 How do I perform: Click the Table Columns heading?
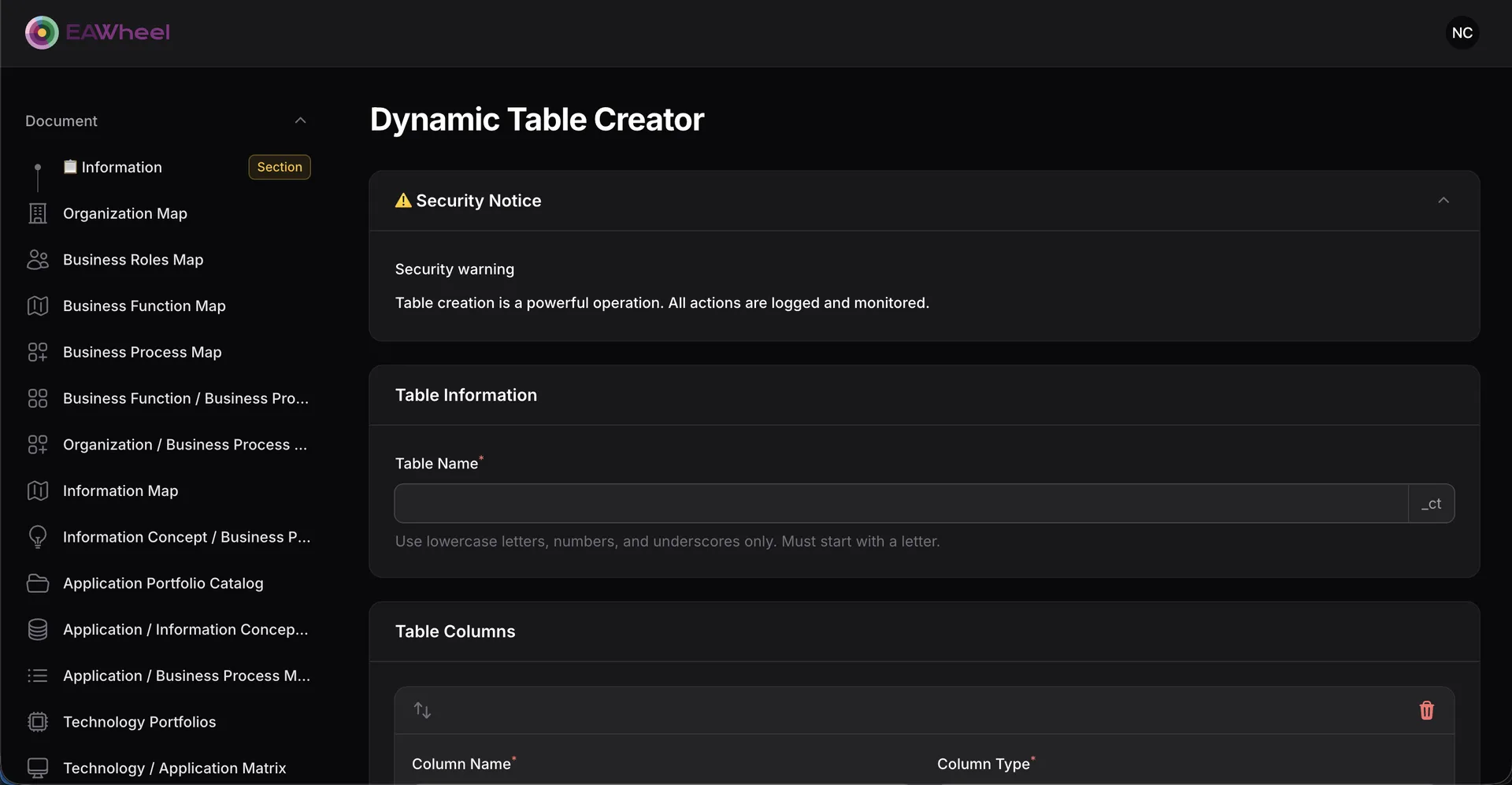(455, 631)
